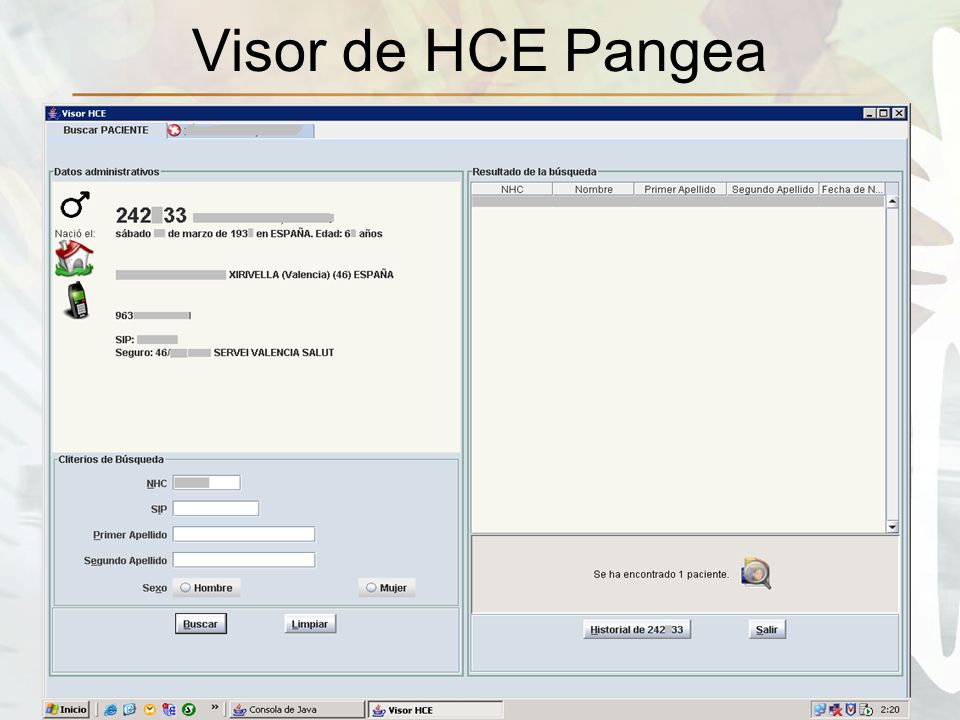Switch to Buscar PACIENTE tab
The width and height of the screenshot is (960, 720).
tap(106, 130)
